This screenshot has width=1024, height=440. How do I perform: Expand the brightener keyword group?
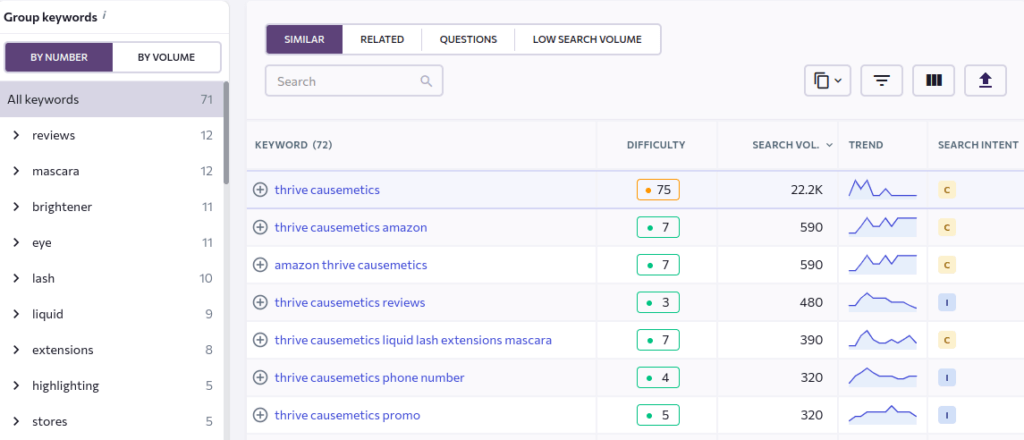point(16,207)
